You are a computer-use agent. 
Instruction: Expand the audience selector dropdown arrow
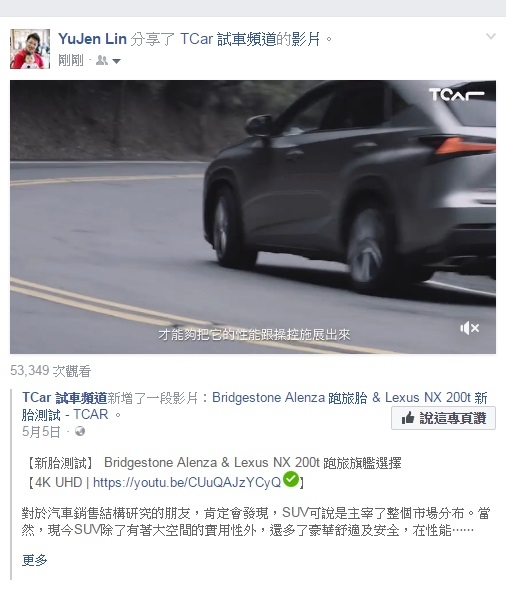pos(116,61)
